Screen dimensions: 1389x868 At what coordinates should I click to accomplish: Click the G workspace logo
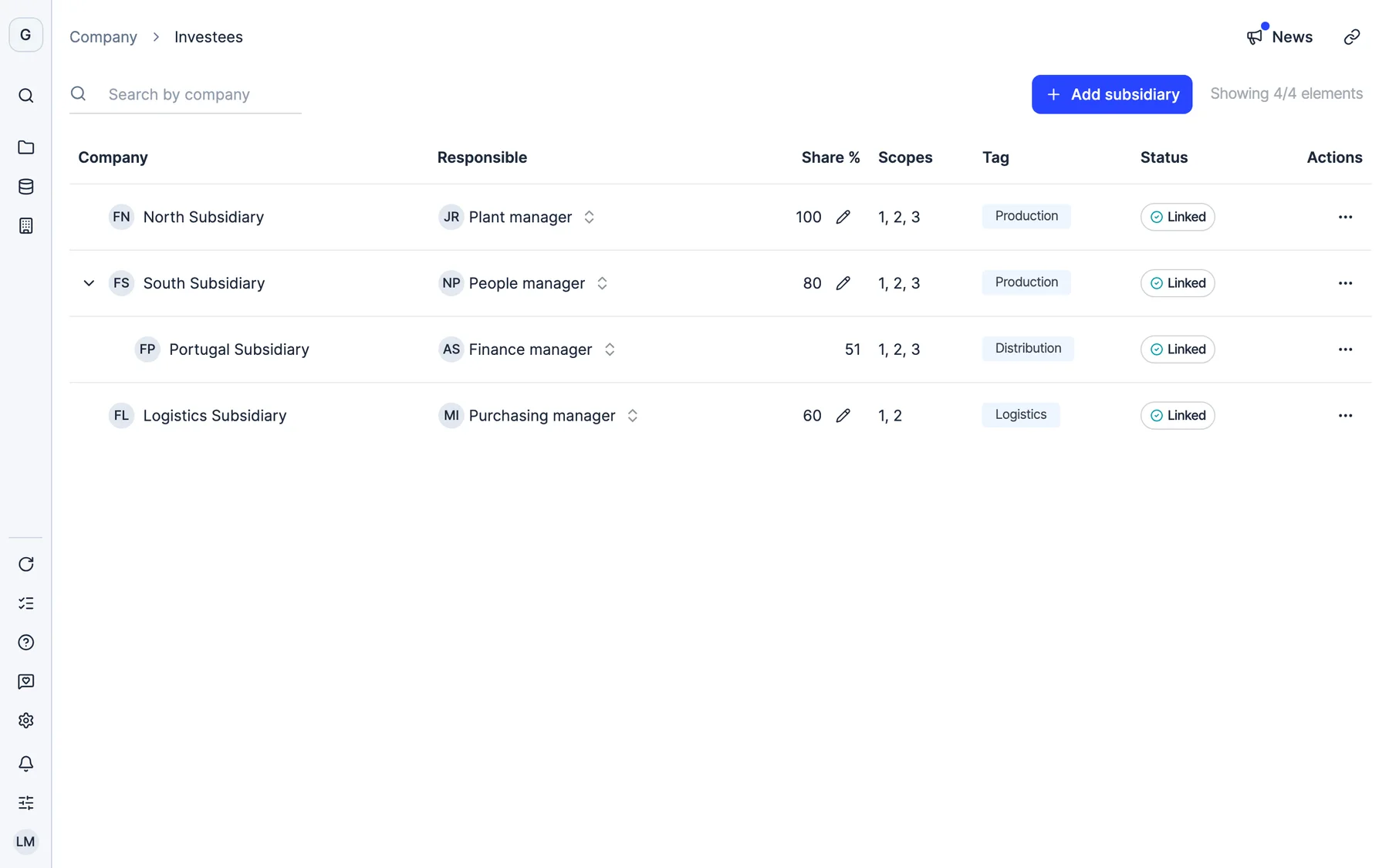tap(25, 35)
